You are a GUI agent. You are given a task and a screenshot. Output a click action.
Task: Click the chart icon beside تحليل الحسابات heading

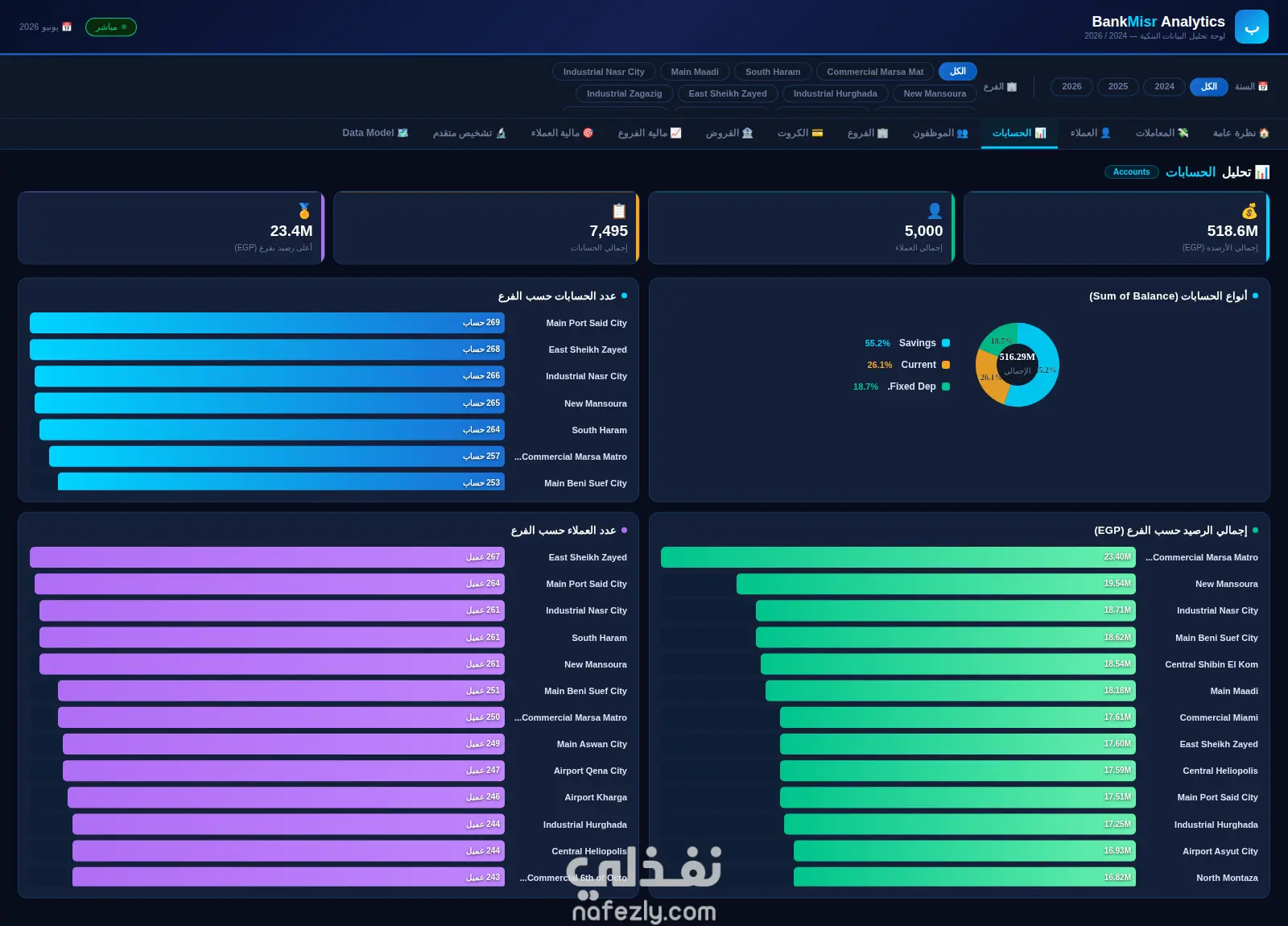pyautogui.click(x=1262, y=172)
